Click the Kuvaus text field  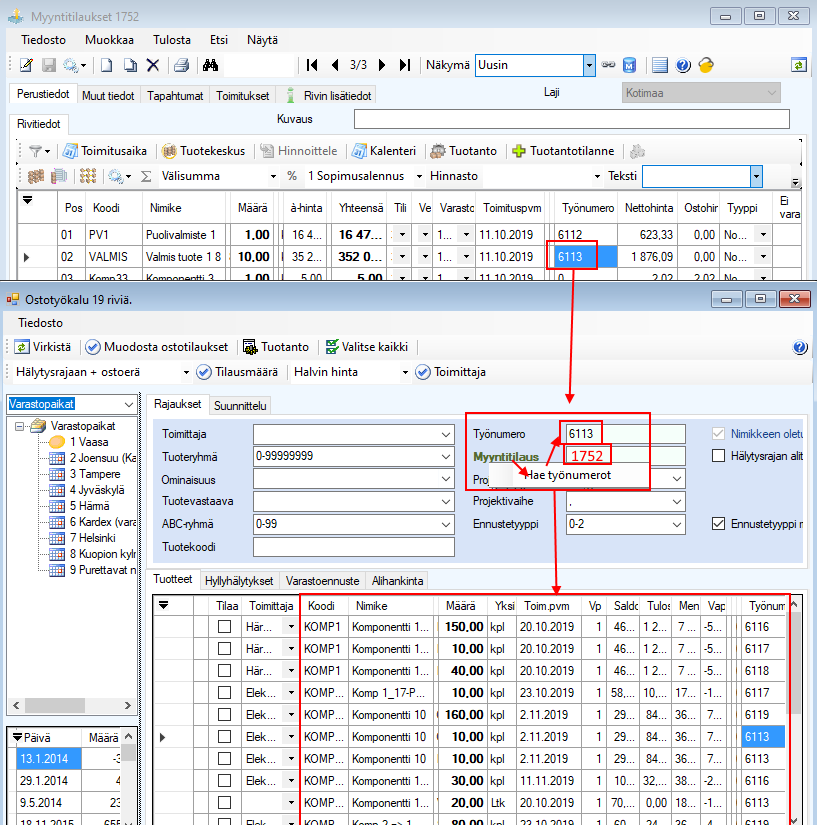pyautogui.click(x=571, y=119)
